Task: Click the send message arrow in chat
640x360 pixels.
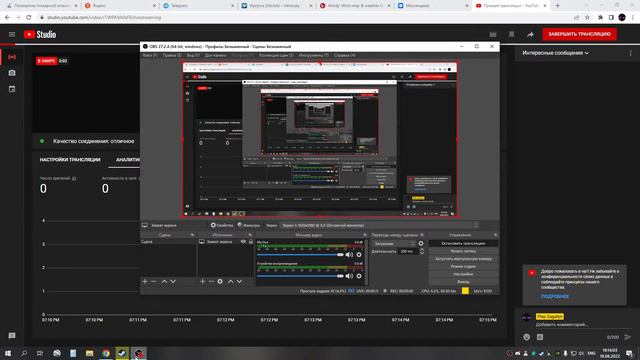Action: [x=628, y=337]
